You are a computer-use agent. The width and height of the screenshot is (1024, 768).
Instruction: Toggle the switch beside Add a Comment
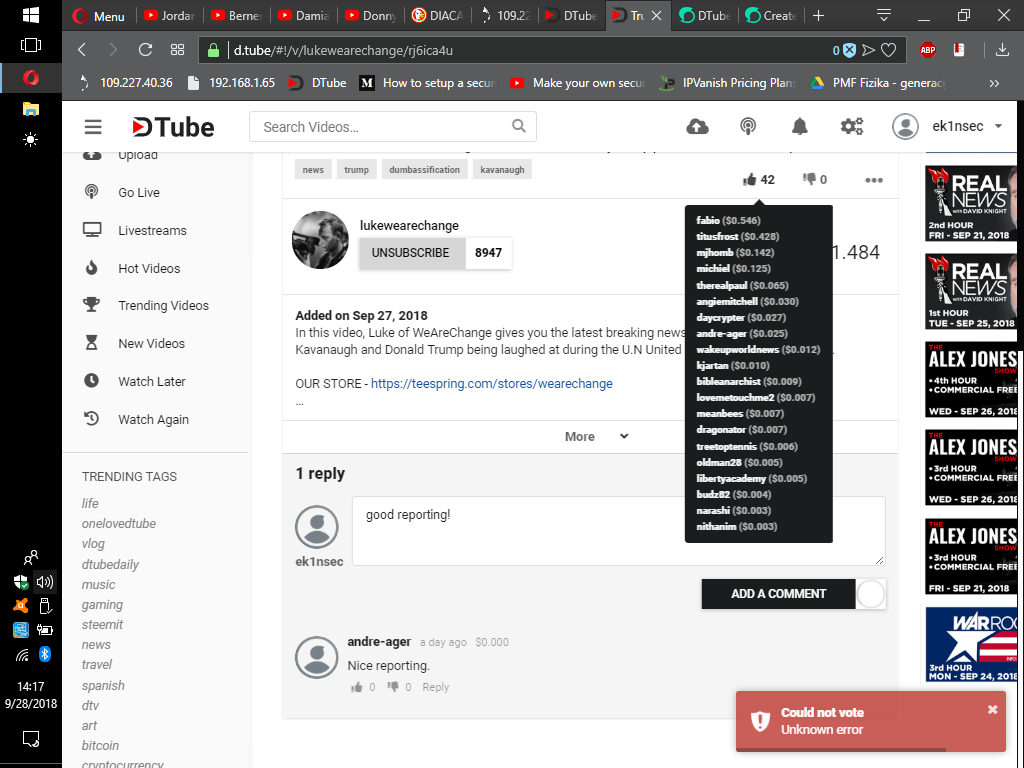pyautogui.click(x=871, y=594)
